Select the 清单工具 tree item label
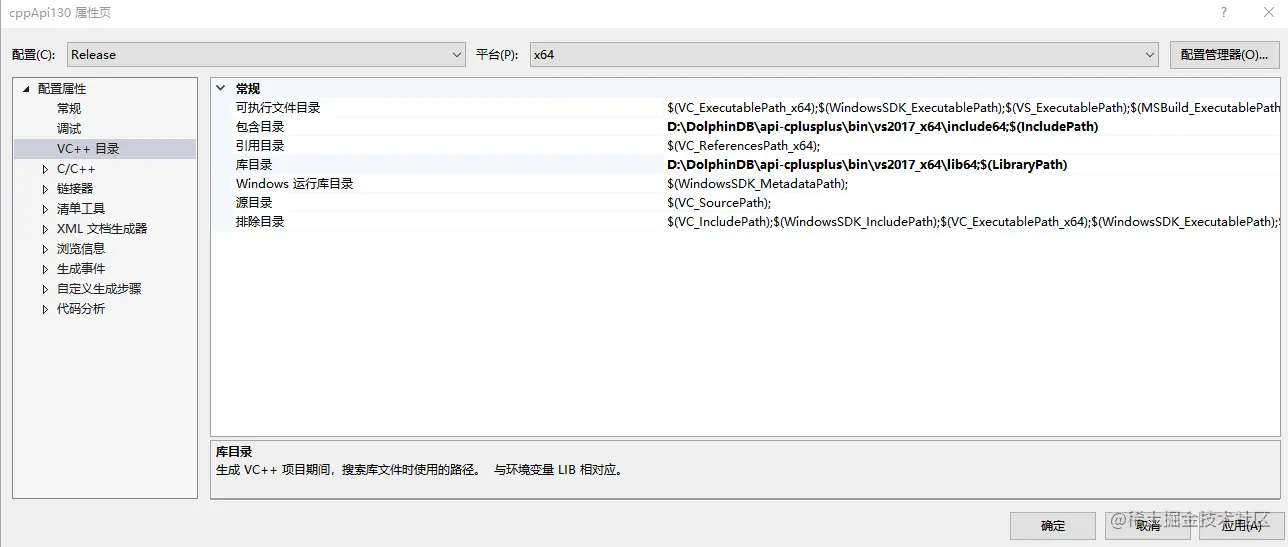1288x547 pixels. pyautogui.click(x=81, y=208)
